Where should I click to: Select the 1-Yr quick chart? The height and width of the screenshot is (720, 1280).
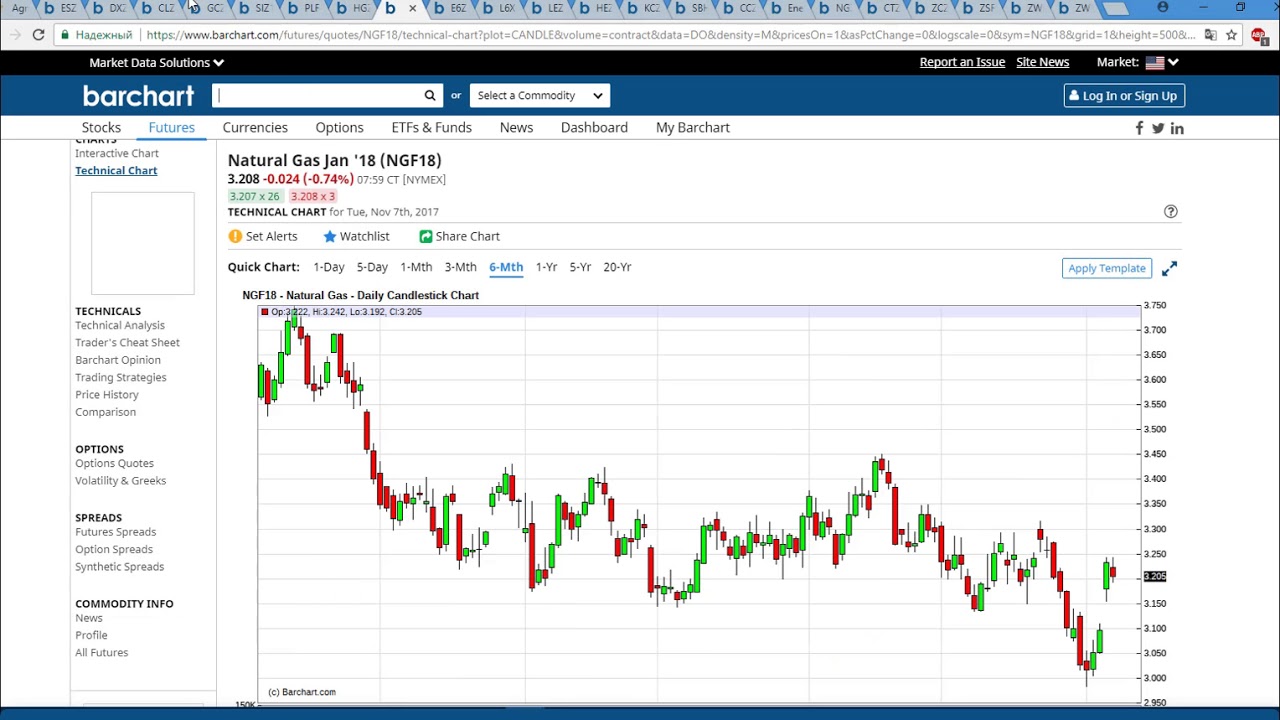tap(546, 267)
